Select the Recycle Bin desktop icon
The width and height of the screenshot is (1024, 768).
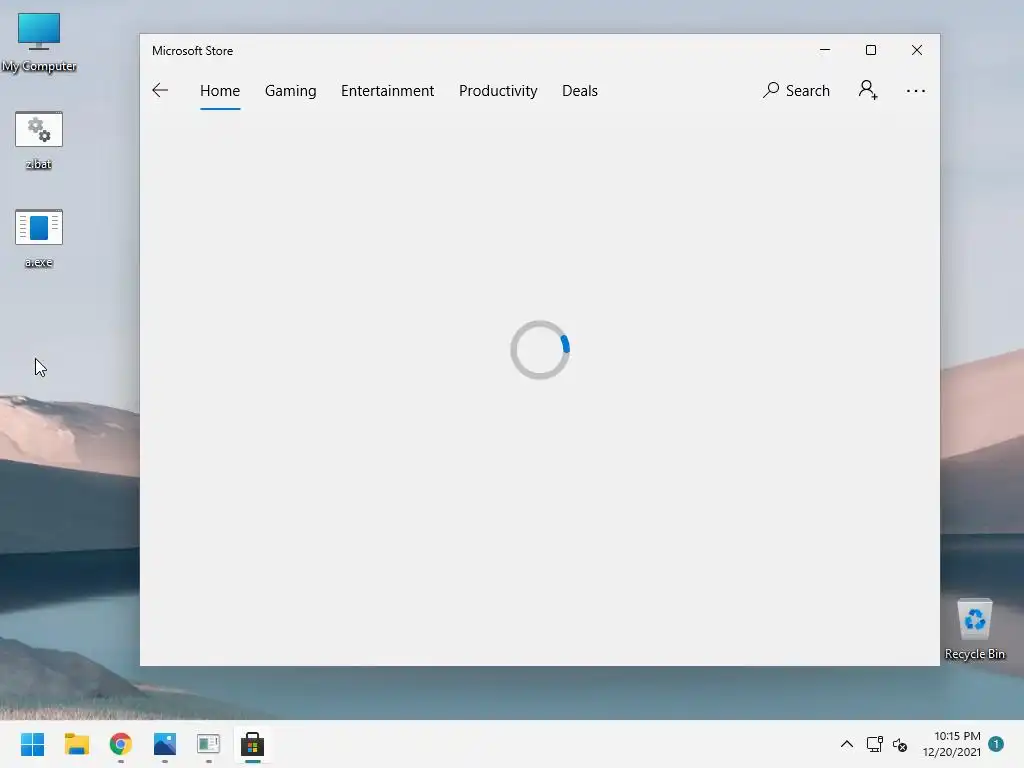coord(974,629)
